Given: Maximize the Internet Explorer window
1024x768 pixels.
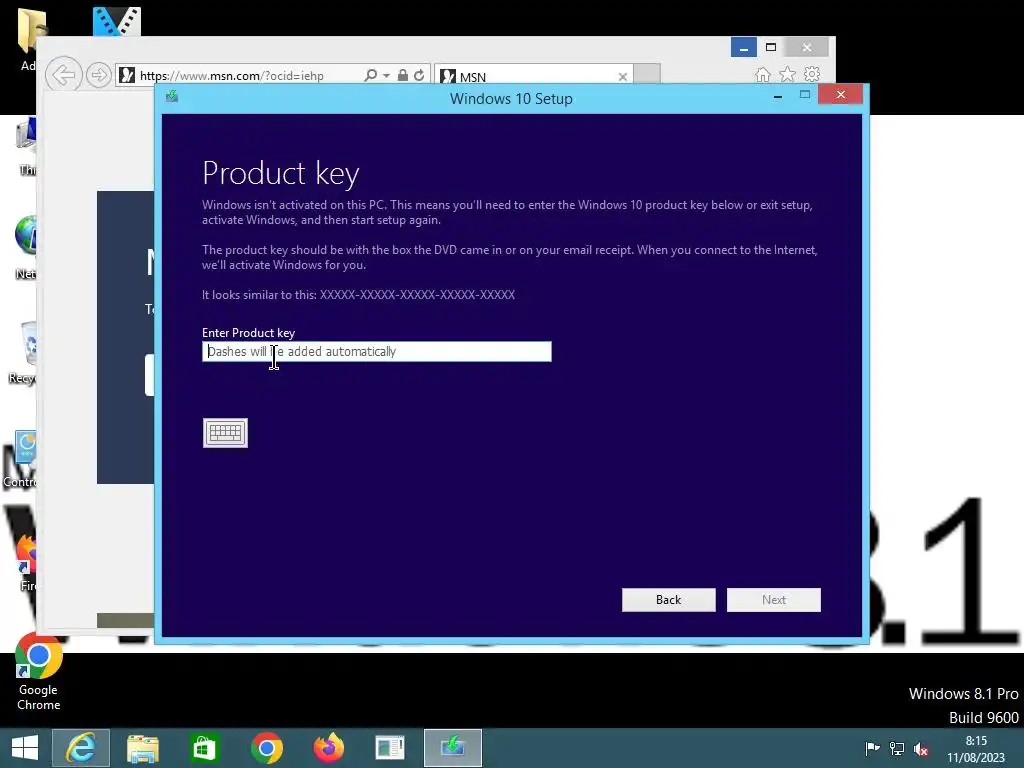Looking at the screenshot, I should click(x=771, y=47).
